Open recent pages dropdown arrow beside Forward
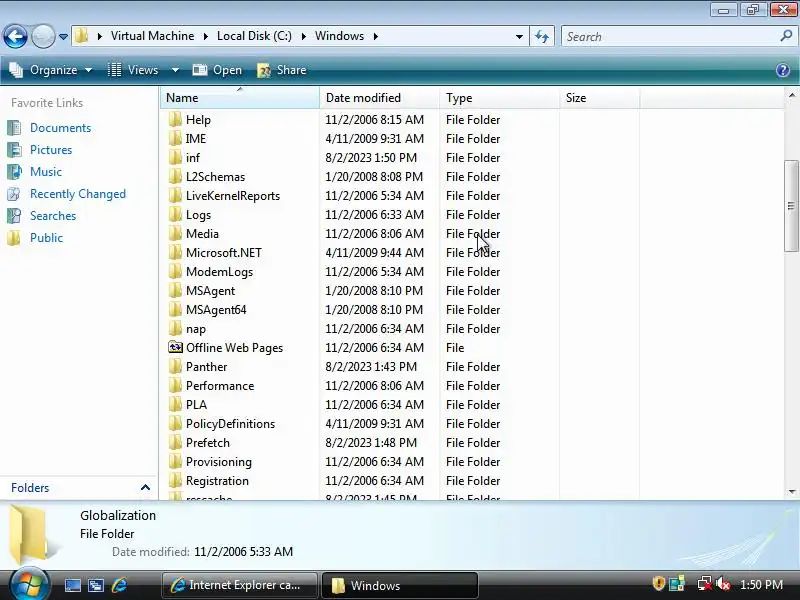This screenshot has height=600, width=800. pyautogui.click(x=63, y=37)
